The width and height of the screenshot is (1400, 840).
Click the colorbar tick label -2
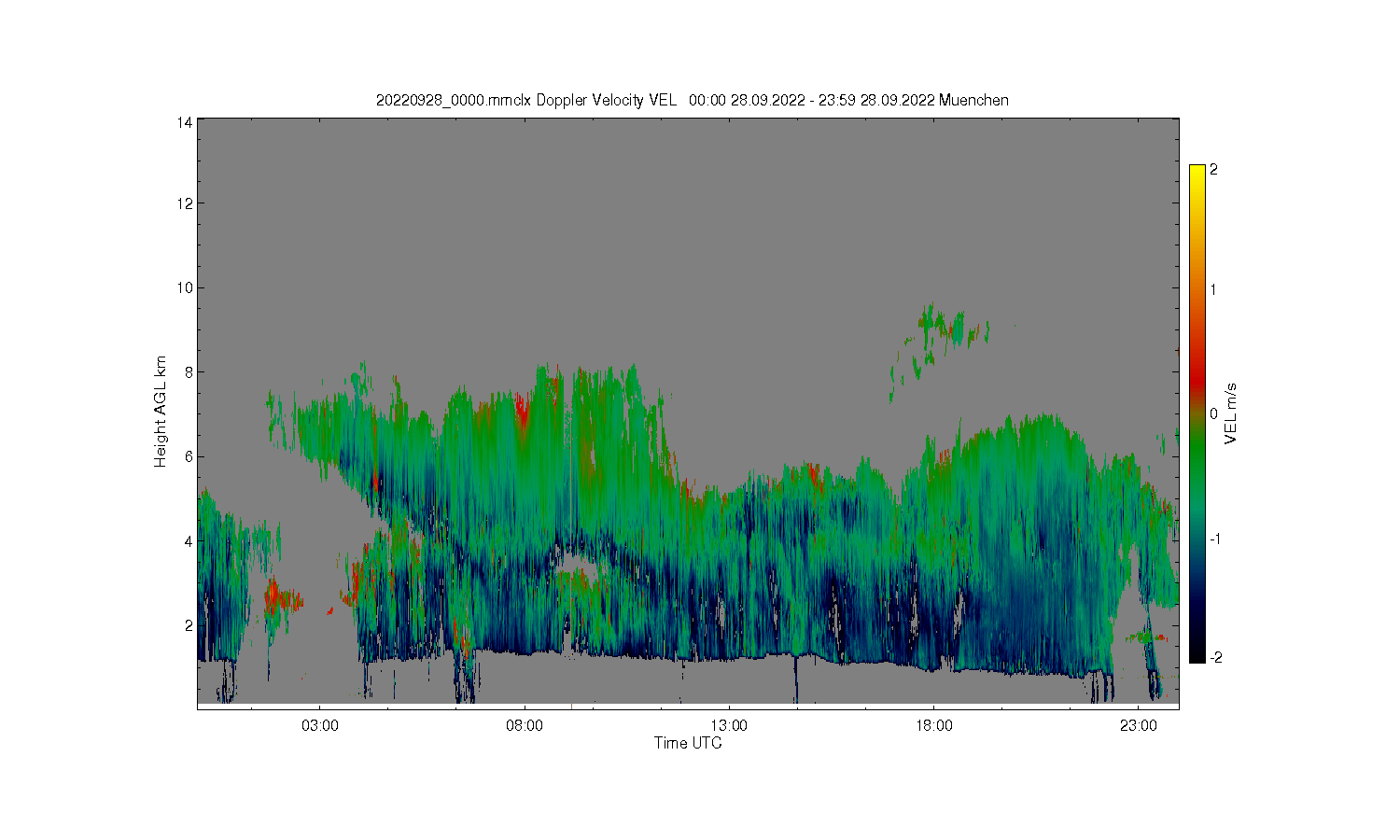click(1216, 658)
